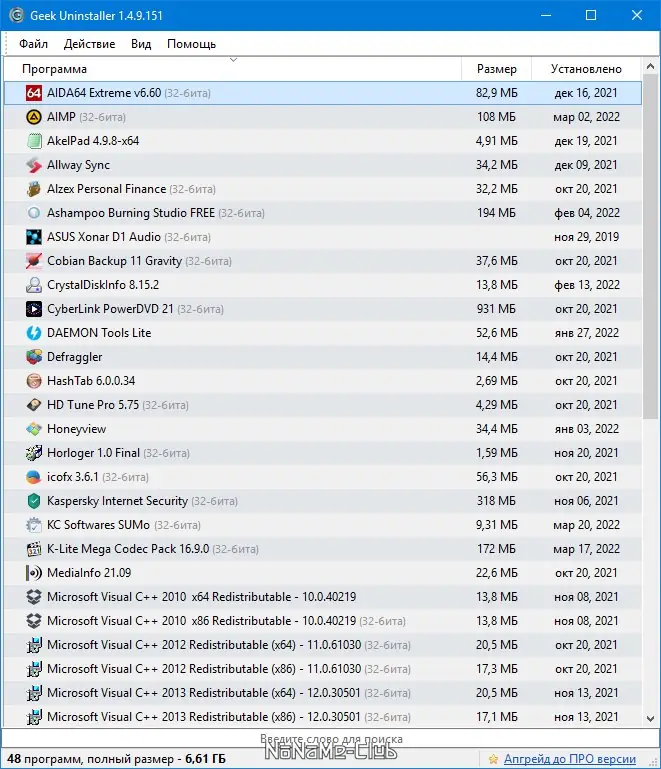This screenshot has height=769, width=661.
Task: Click the KC Softwares SUMo icon
Action: (34, 525)
